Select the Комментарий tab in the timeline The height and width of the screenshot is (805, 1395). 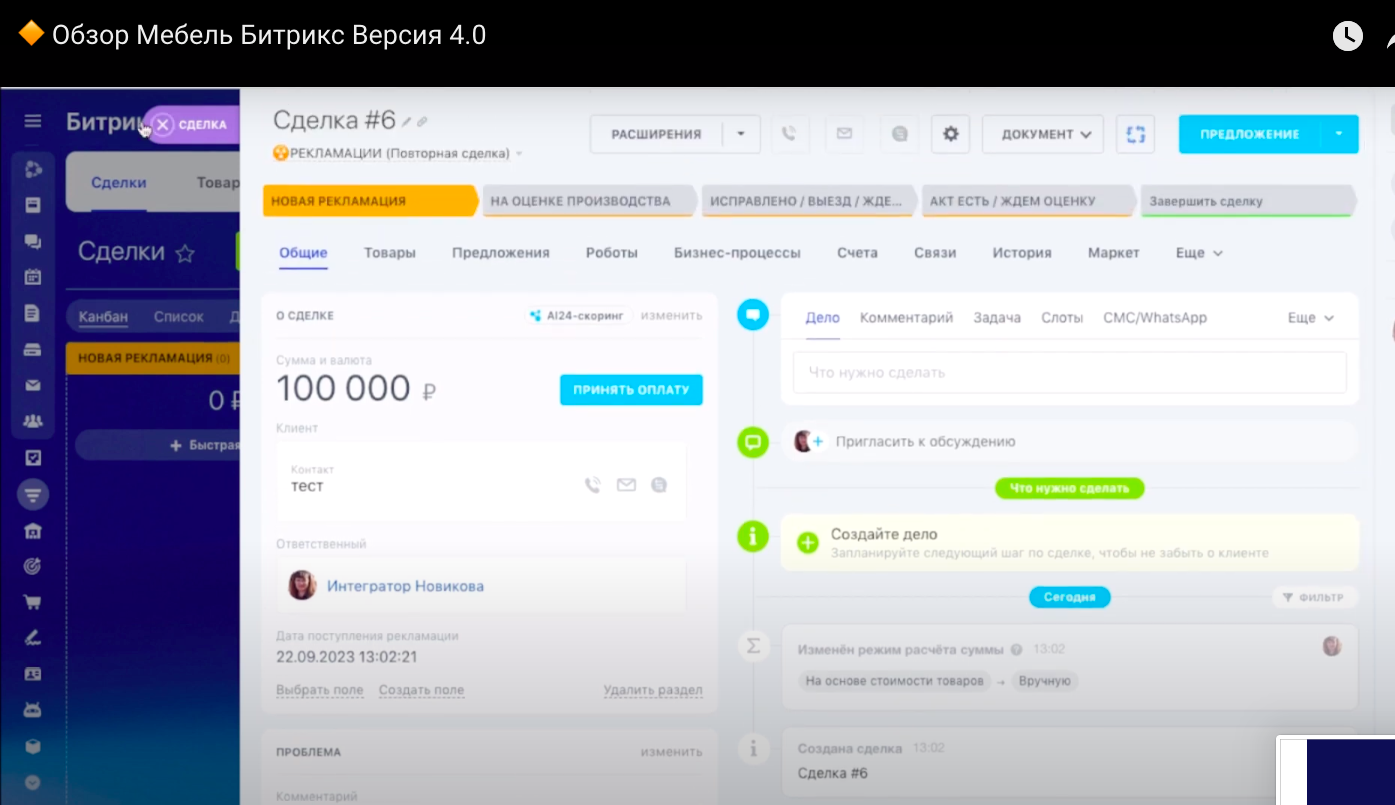click(906, 318)
